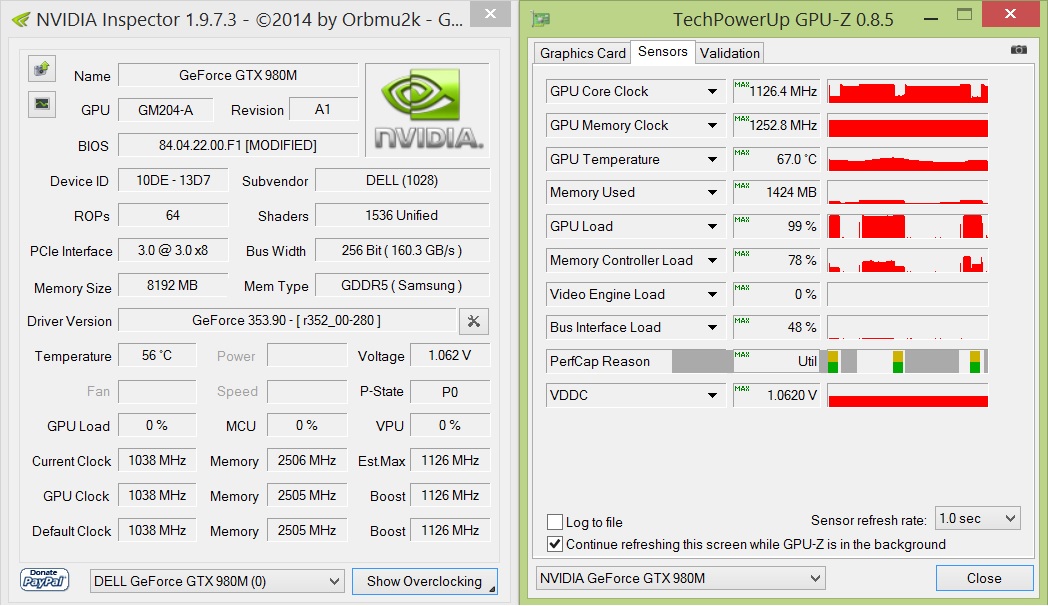
Task: Click the Subvendor DELL (1028) field
Action: [402, 180]
